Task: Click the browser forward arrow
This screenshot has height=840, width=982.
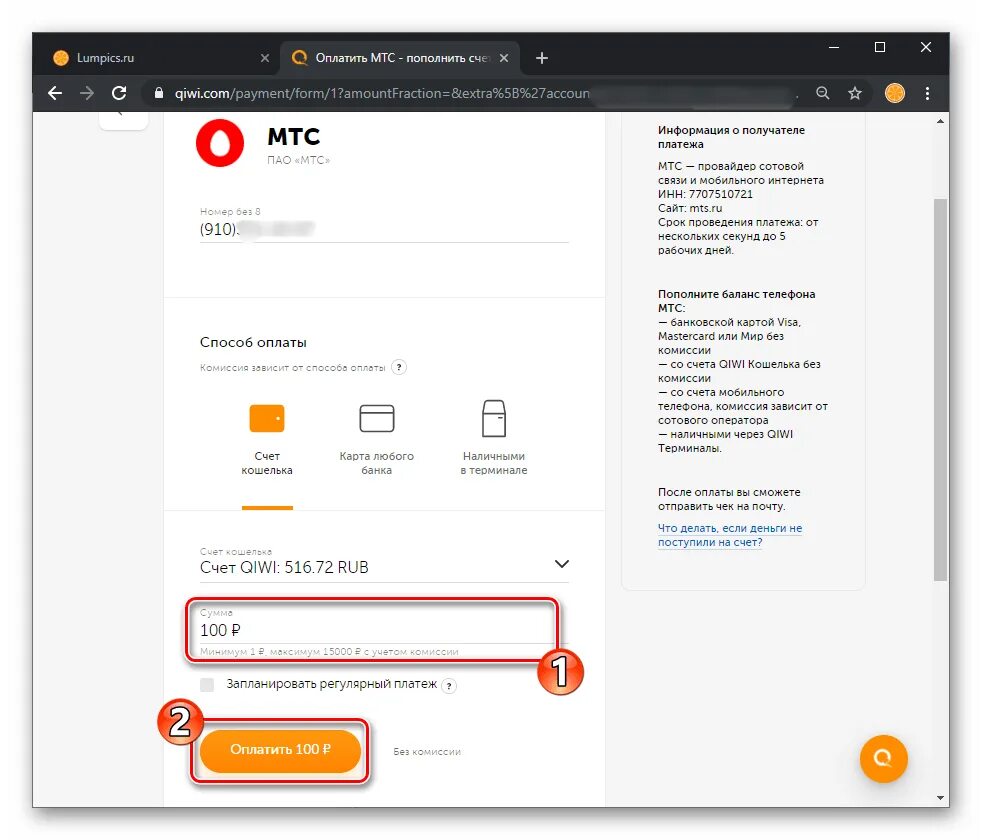Action: point(87,93)
